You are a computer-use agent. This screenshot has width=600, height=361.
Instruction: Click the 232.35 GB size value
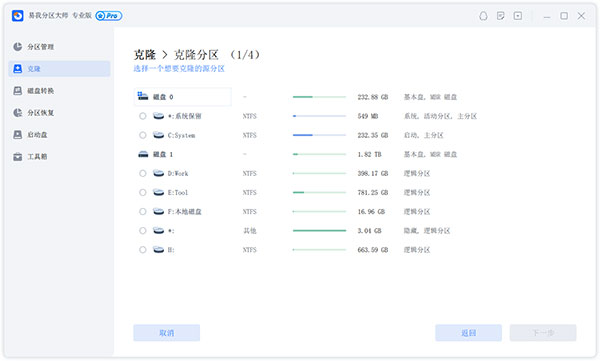point(373,135)
